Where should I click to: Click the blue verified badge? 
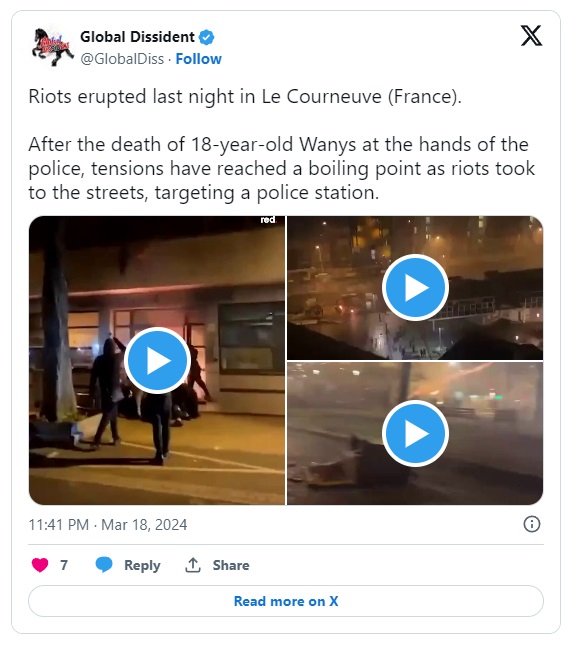pyautogui.click(x=206, y=37)
